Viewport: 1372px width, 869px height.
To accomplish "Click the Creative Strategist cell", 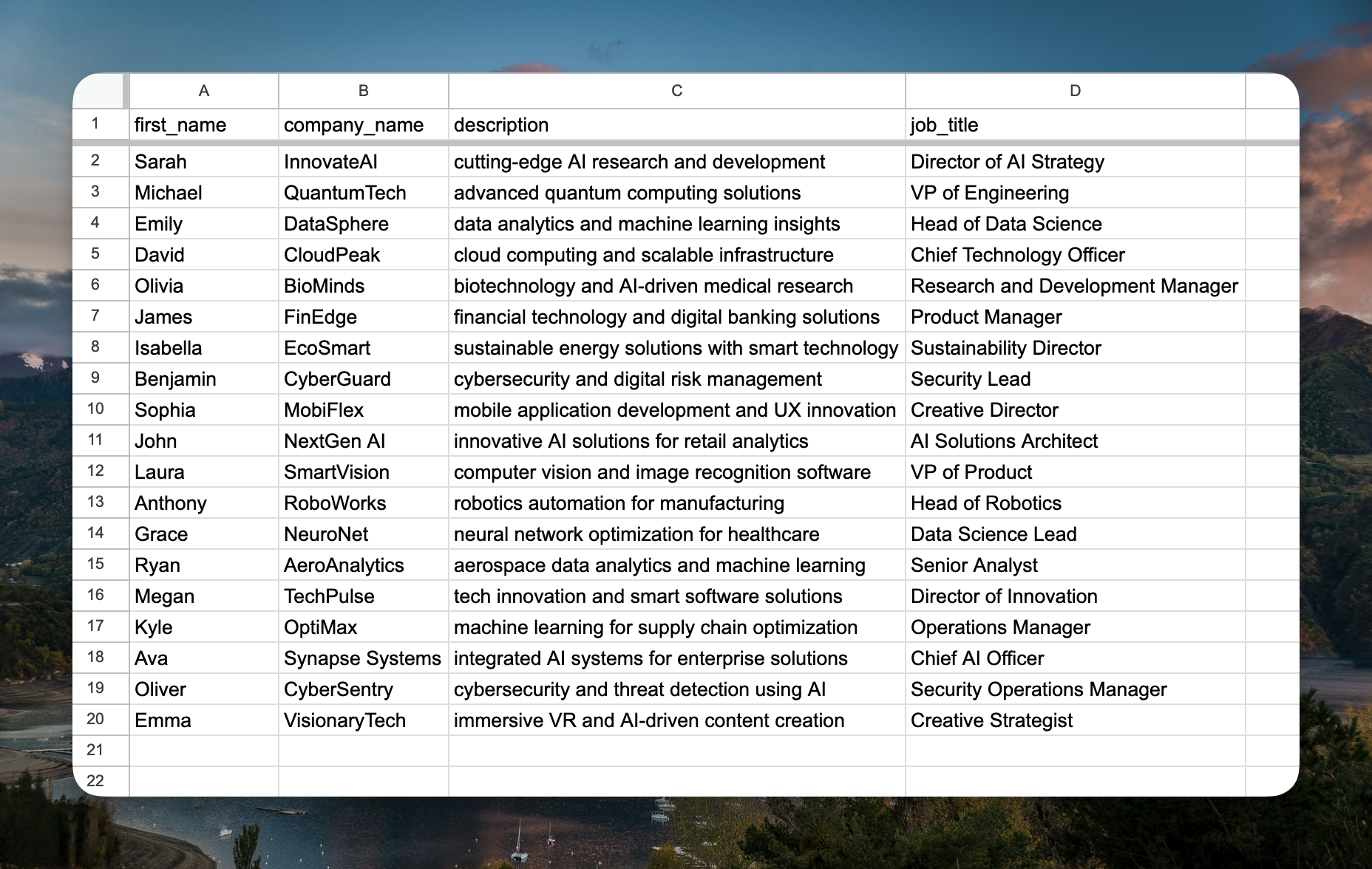I will pyautogui.click(x=1076, y=720).
